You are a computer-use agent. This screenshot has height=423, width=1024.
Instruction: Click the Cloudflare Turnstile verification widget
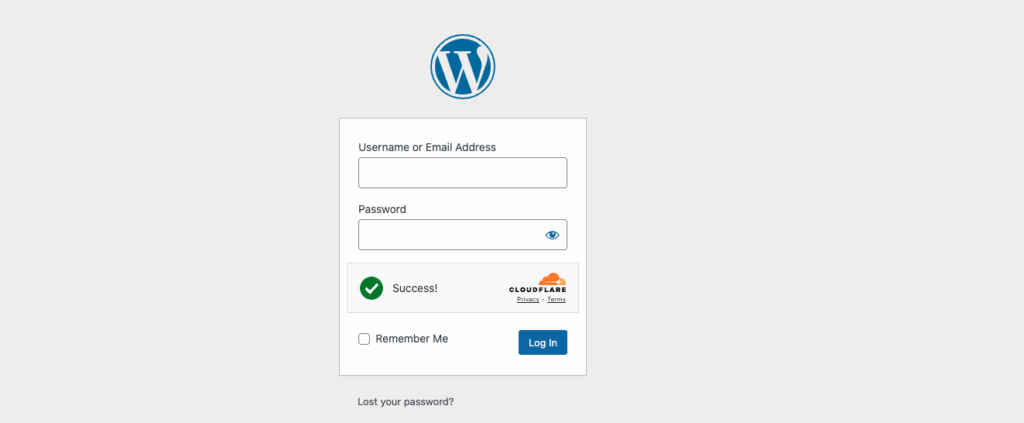tap(462, 288)
